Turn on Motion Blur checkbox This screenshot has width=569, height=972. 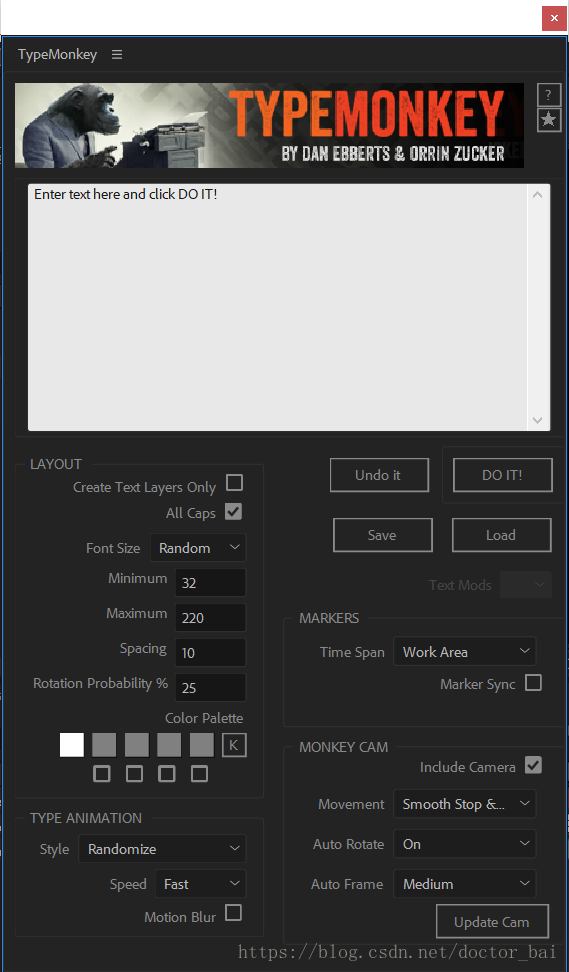(234, 913)
